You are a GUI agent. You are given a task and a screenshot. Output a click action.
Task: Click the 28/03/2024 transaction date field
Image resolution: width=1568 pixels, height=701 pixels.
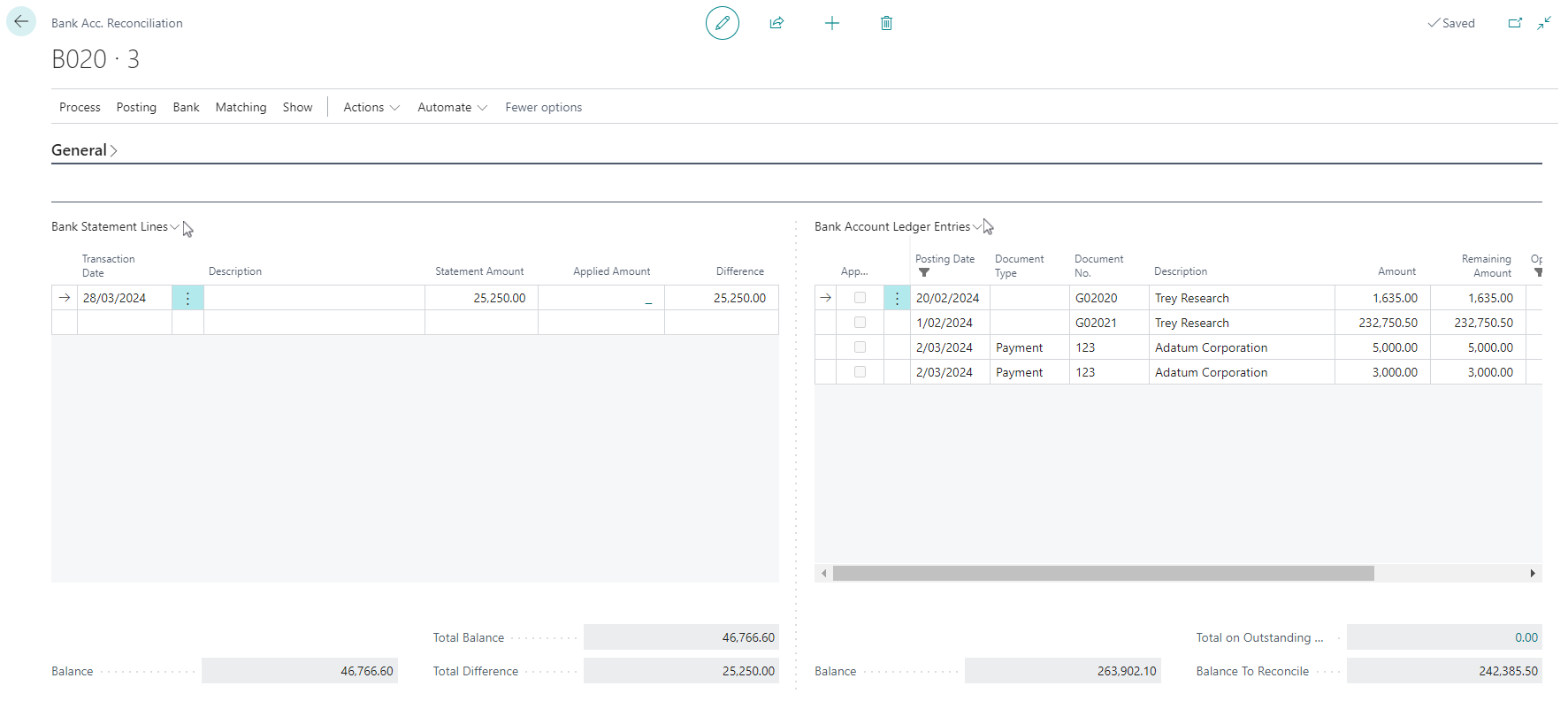[x=125, y=298]
